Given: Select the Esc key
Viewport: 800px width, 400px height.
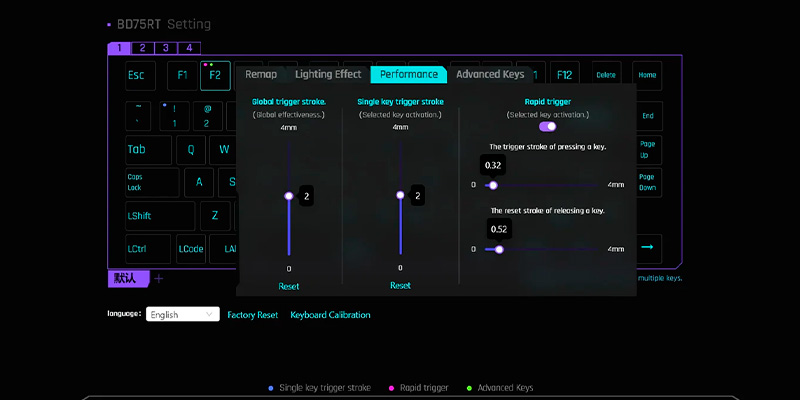Looking at the screenshot, I should point(140,76).
